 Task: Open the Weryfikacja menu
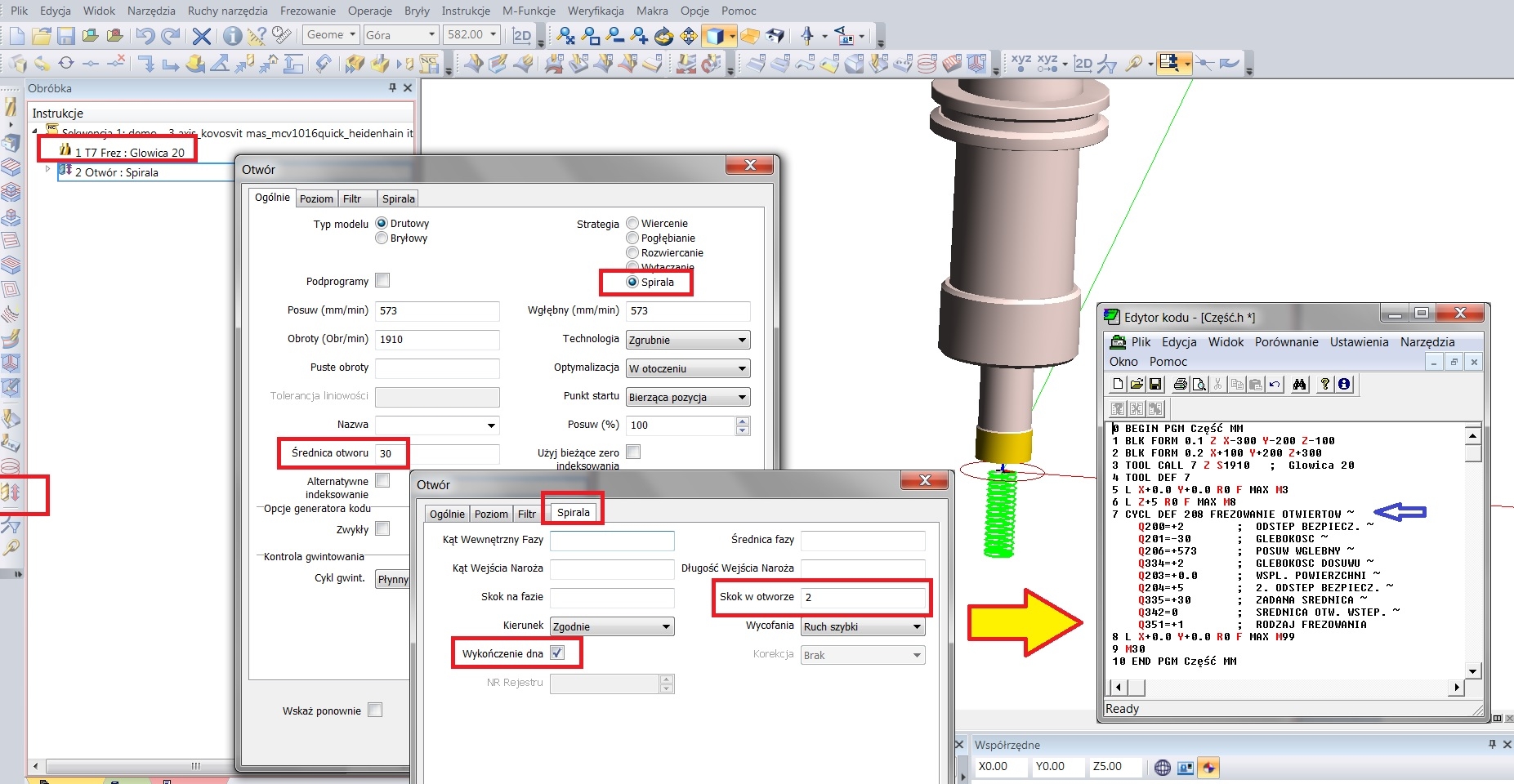click(x=596, y=11)
